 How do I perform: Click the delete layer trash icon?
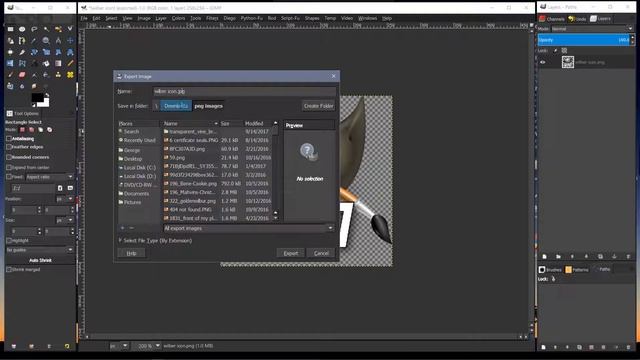628,256
